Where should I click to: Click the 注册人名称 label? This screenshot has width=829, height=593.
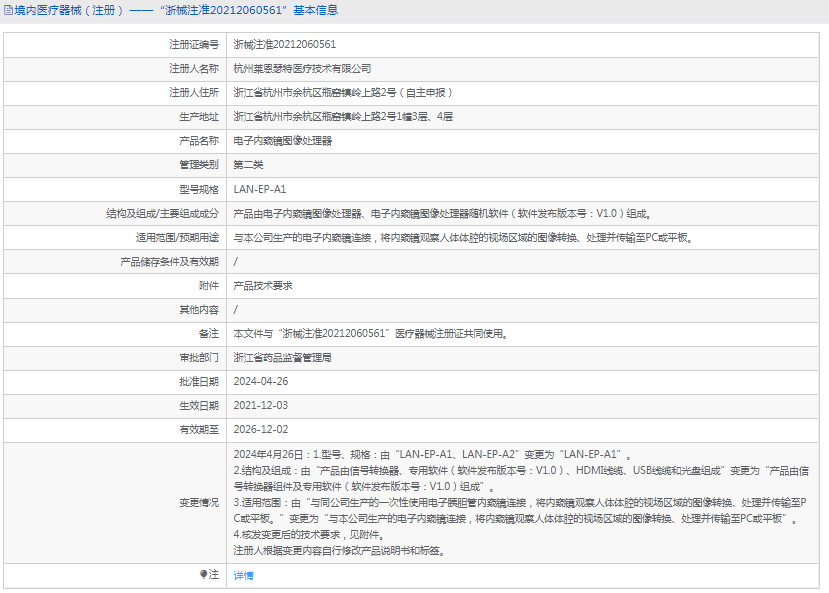click(194, 69)
